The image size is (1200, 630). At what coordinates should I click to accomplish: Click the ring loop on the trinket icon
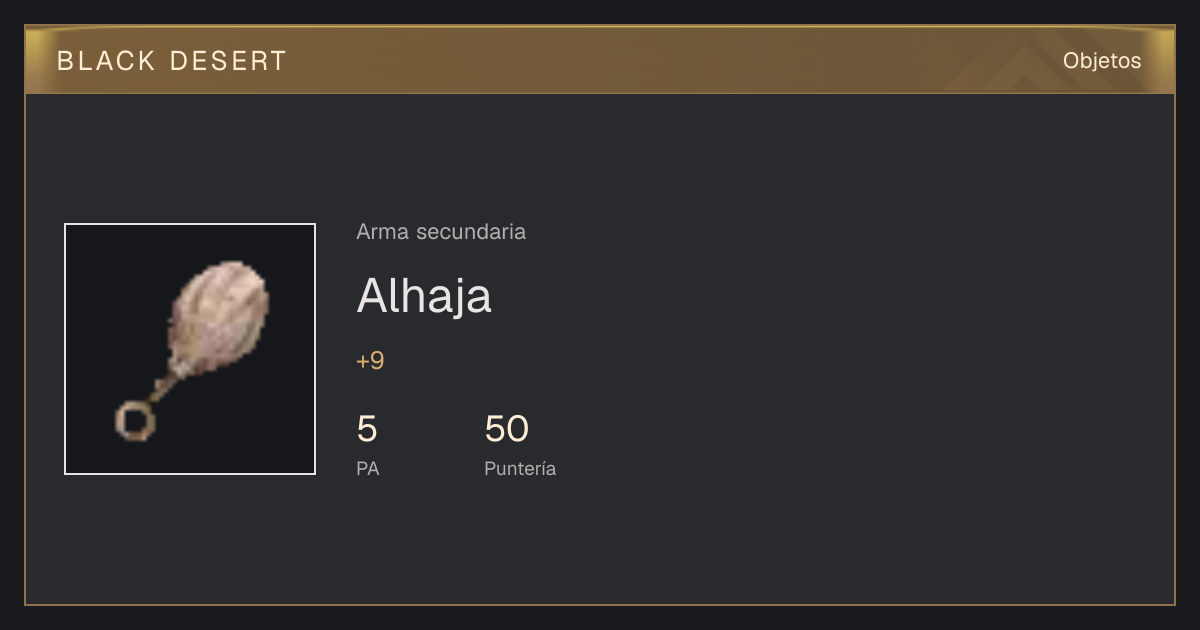[x=135, y=421]
